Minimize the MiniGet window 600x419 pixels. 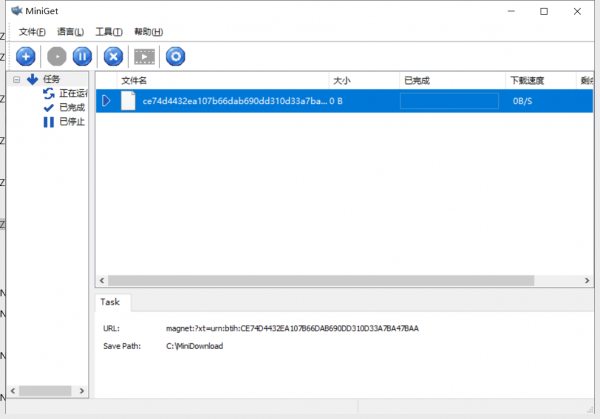coord(511,11)
